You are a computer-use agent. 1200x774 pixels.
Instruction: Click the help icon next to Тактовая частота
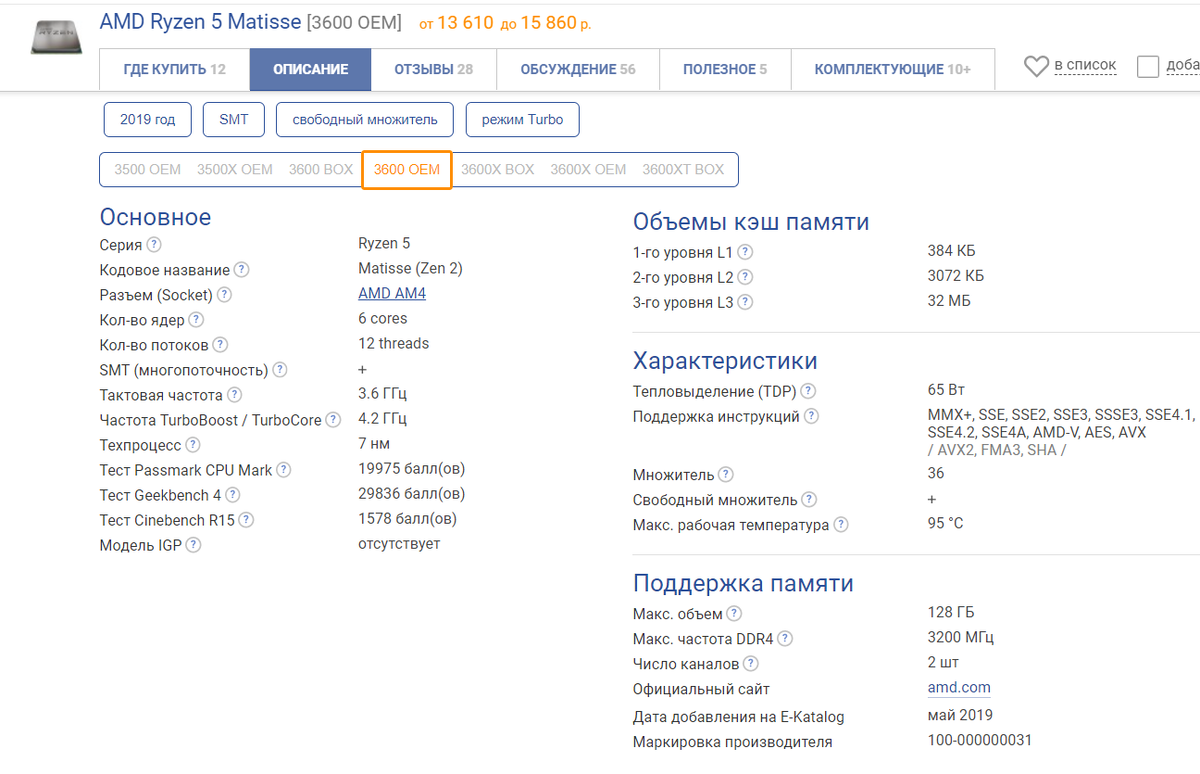point(234,395)
